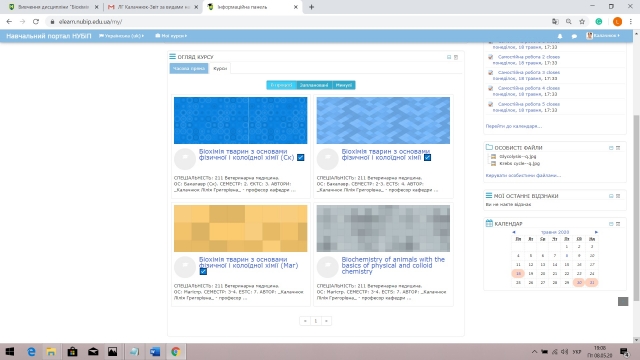Click the grey pixelated course thumbnail
The image size is (640, 360).
pos(383,228)
